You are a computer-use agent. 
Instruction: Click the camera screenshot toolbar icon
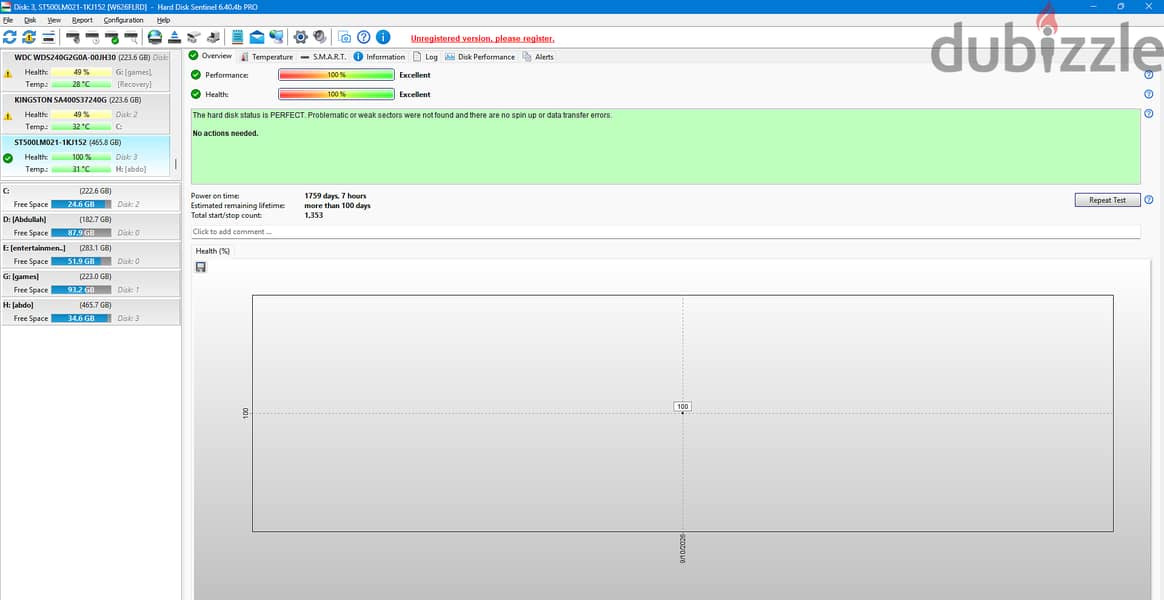[x=344, y=36]
